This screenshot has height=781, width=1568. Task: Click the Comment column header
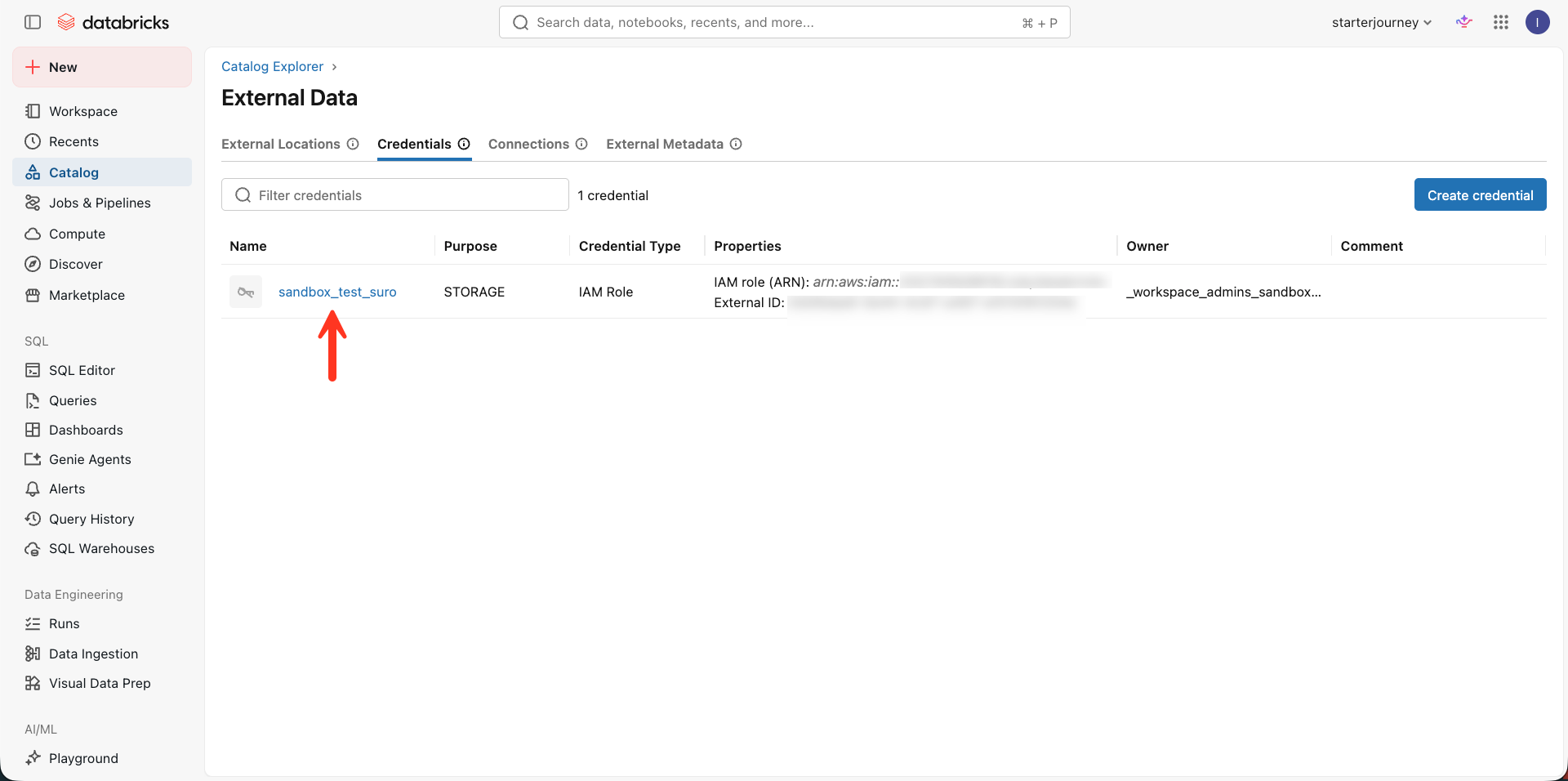1372,246
